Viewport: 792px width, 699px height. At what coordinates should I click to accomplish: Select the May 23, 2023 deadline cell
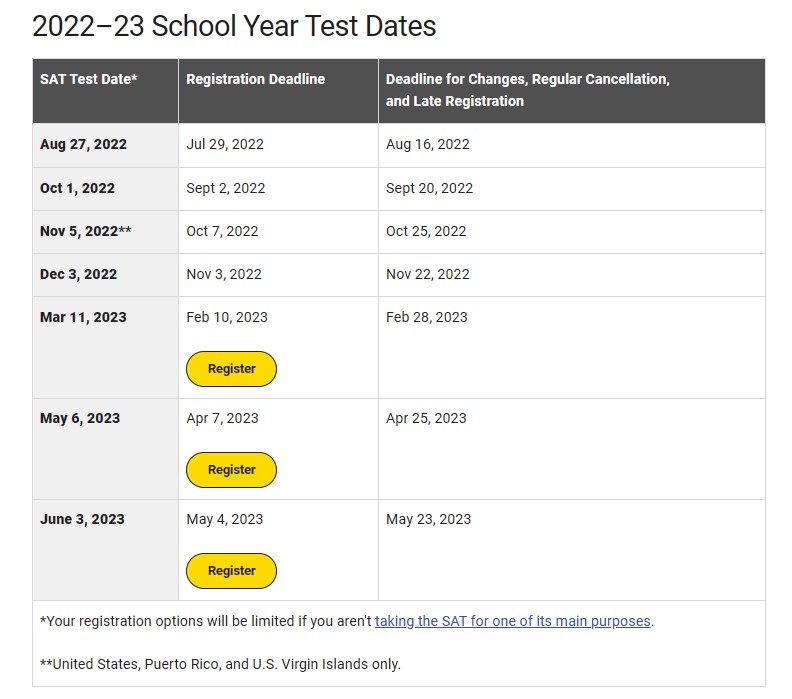tap(428, 519)
